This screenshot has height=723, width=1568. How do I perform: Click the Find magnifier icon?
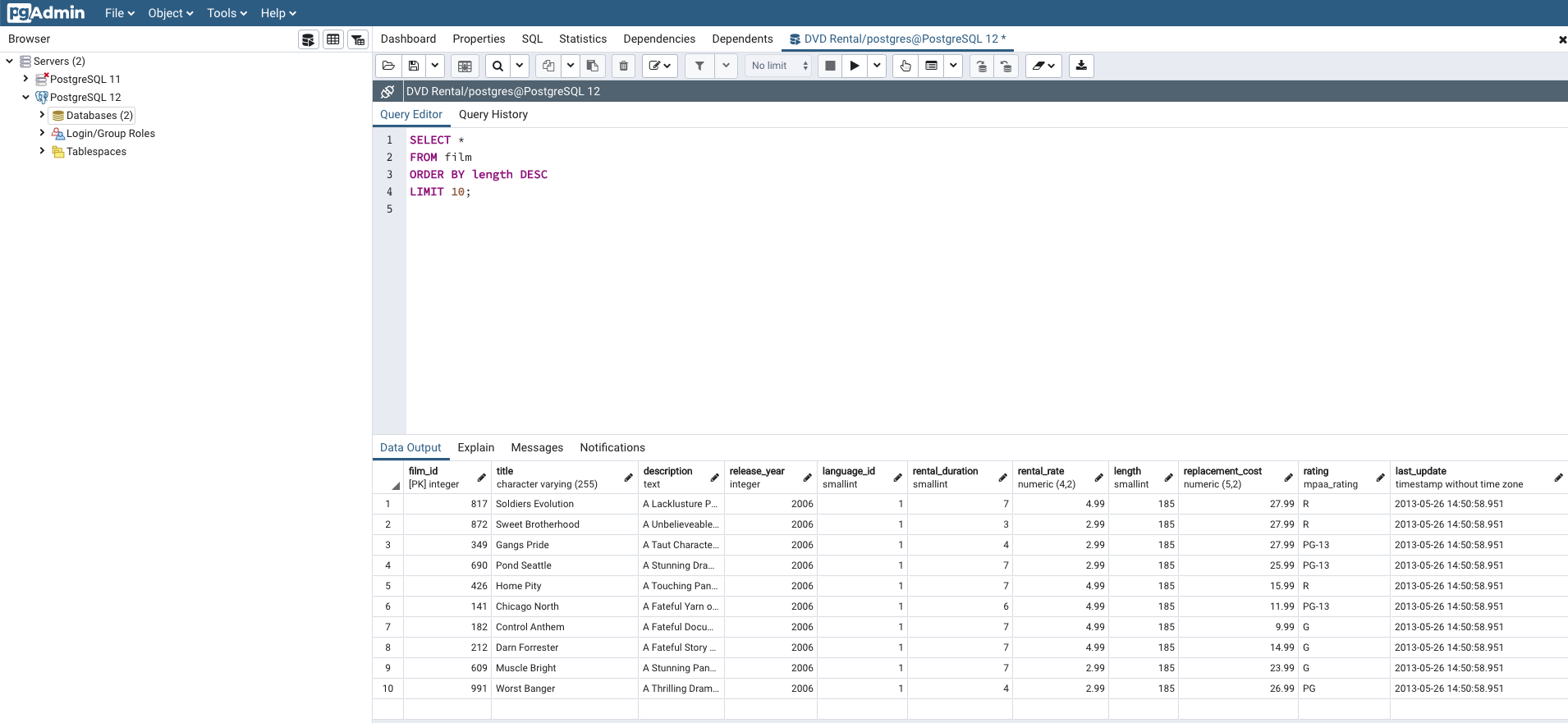pyautogui.click(x=497, y=66)
